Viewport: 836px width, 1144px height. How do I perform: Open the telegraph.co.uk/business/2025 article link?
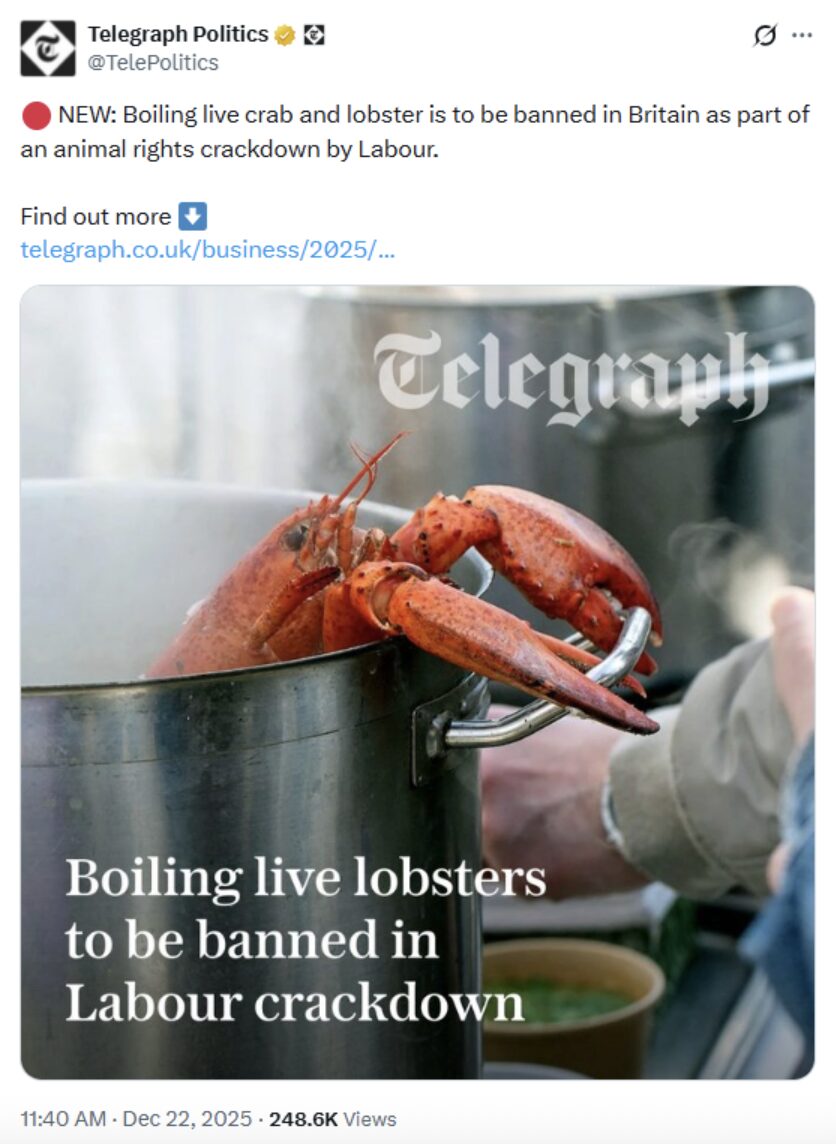tap(208, 250)
